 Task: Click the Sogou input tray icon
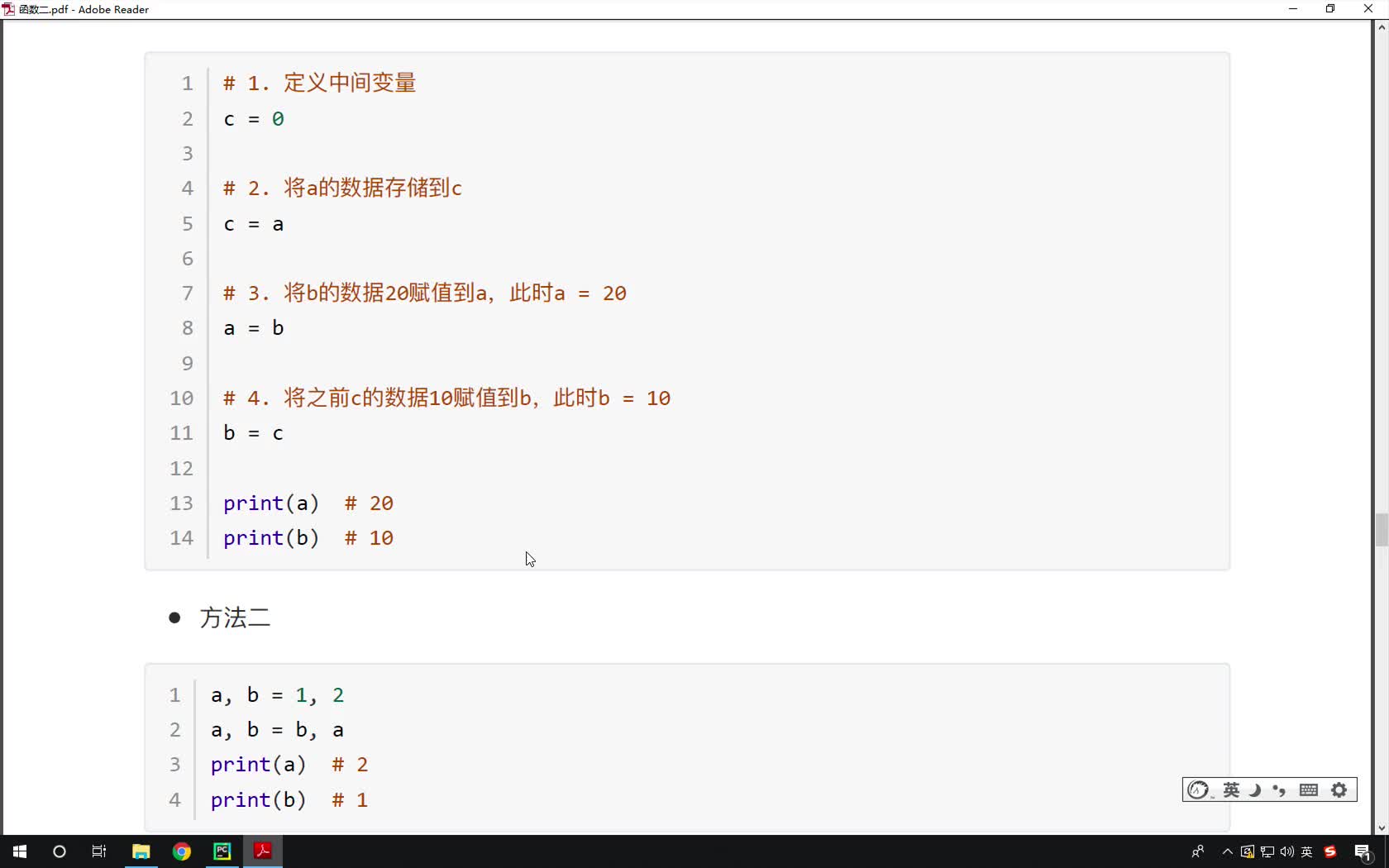[x=1330, y=851]
